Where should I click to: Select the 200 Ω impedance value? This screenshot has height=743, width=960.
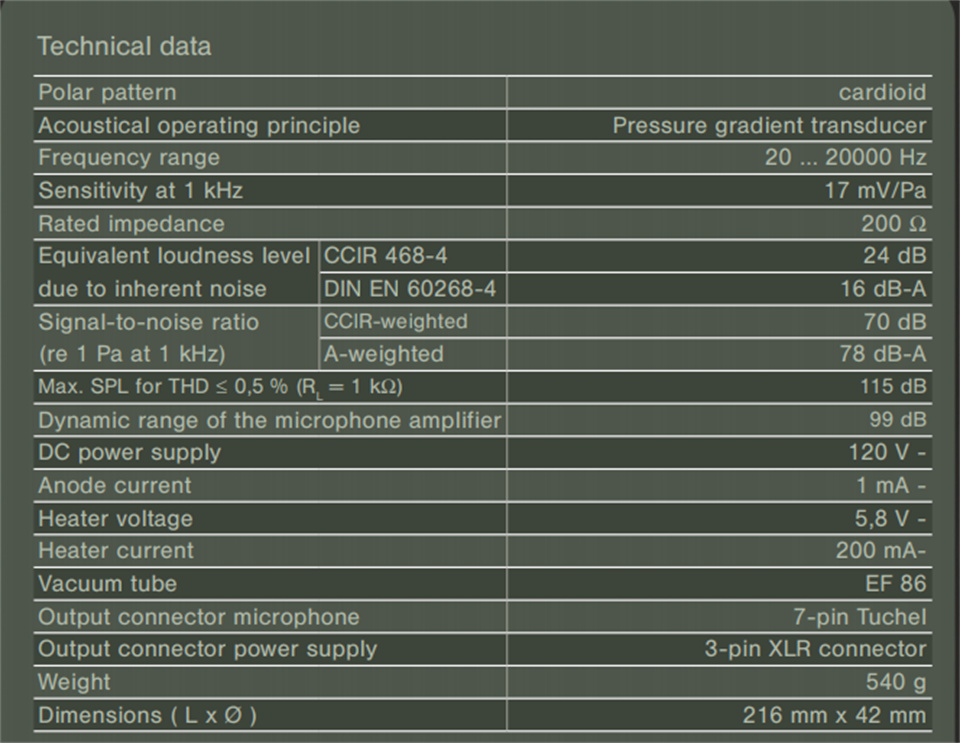[894, 223]
